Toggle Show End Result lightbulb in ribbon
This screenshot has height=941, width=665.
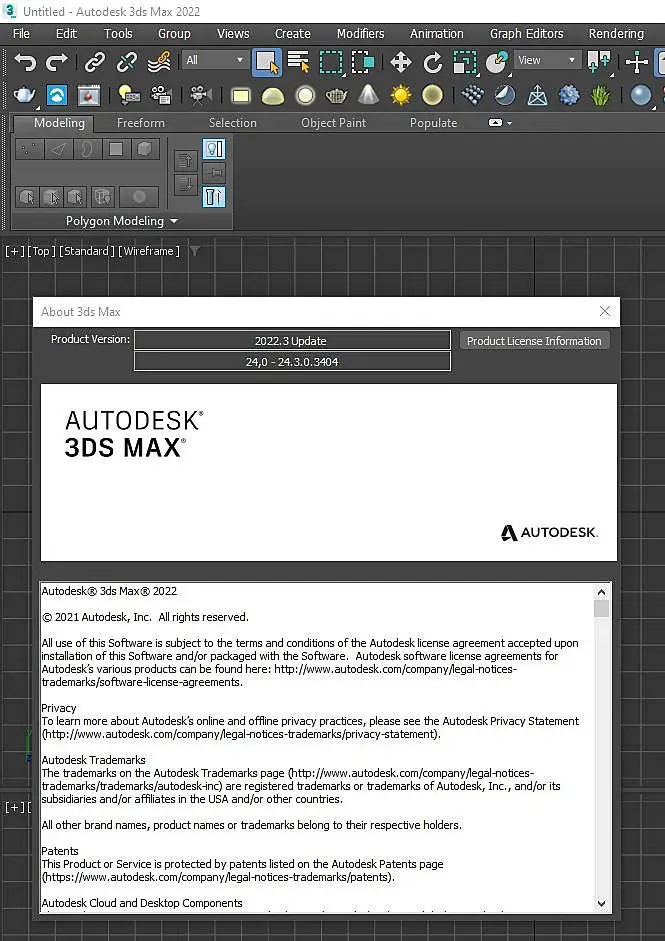click(x=214, y=149)
